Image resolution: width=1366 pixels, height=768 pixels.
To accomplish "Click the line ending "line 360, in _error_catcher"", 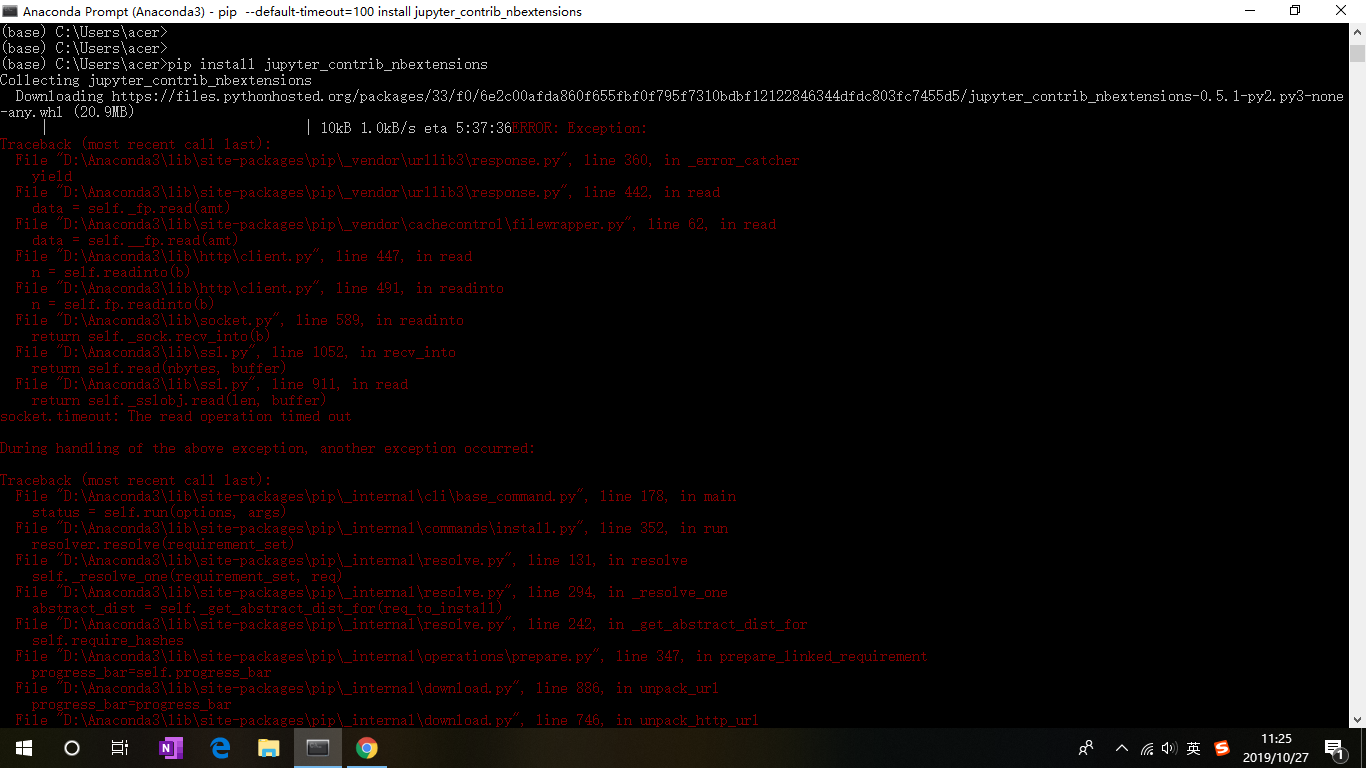I will (x=408, y=160).
